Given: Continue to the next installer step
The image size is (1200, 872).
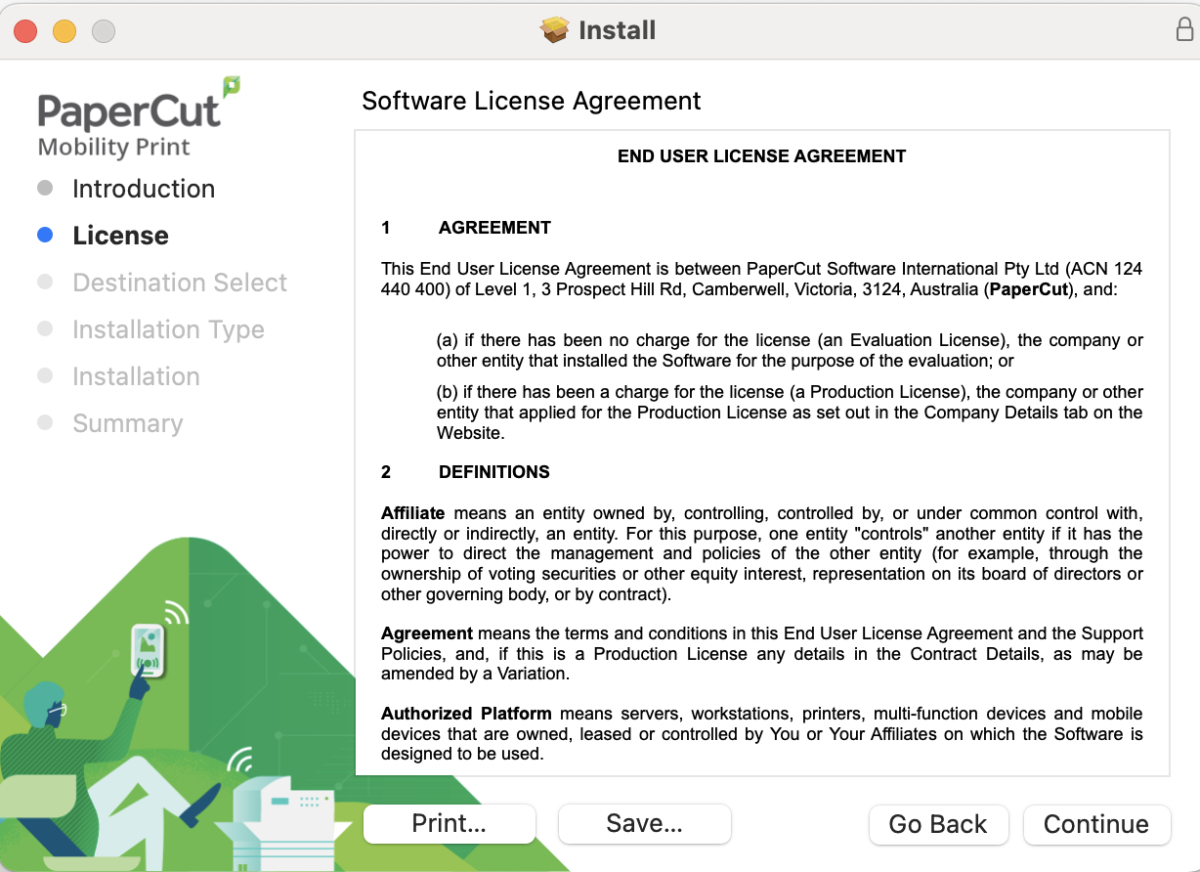Looking at the screenshot, I should coord(1096,824).
